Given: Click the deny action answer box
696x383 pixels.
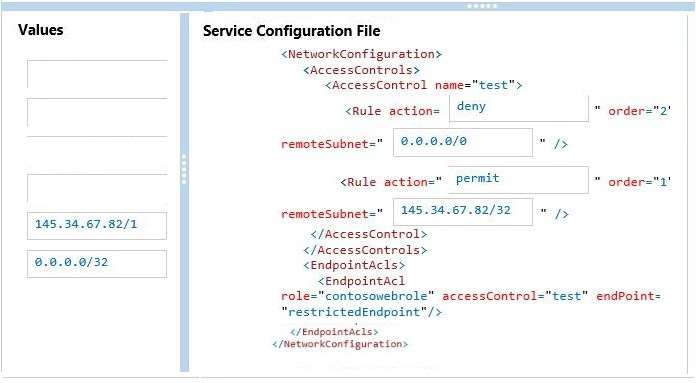Looking at the screenshot, I should [518, 108].
